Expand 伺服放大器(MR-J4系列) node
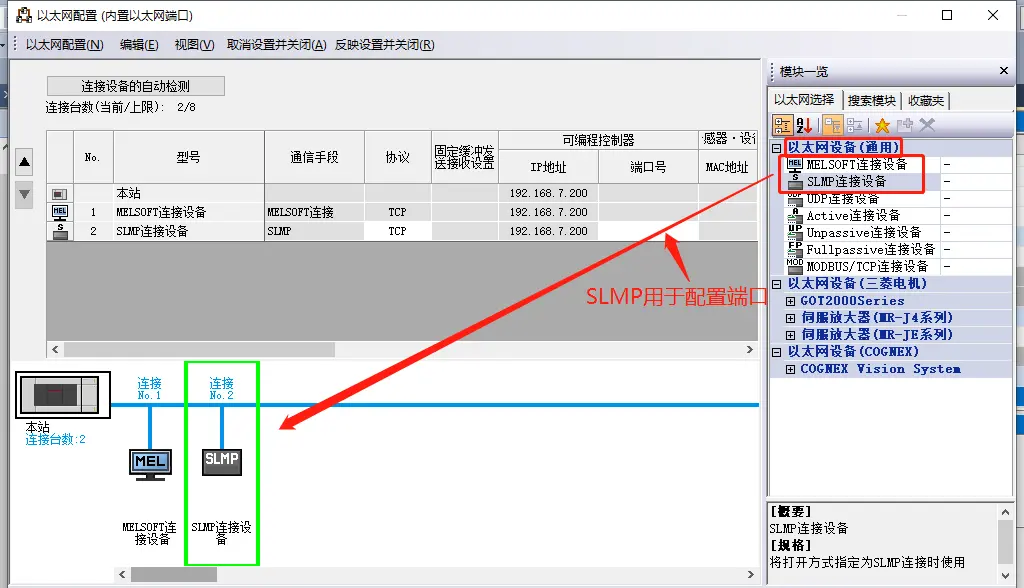 tap(790, 318)
